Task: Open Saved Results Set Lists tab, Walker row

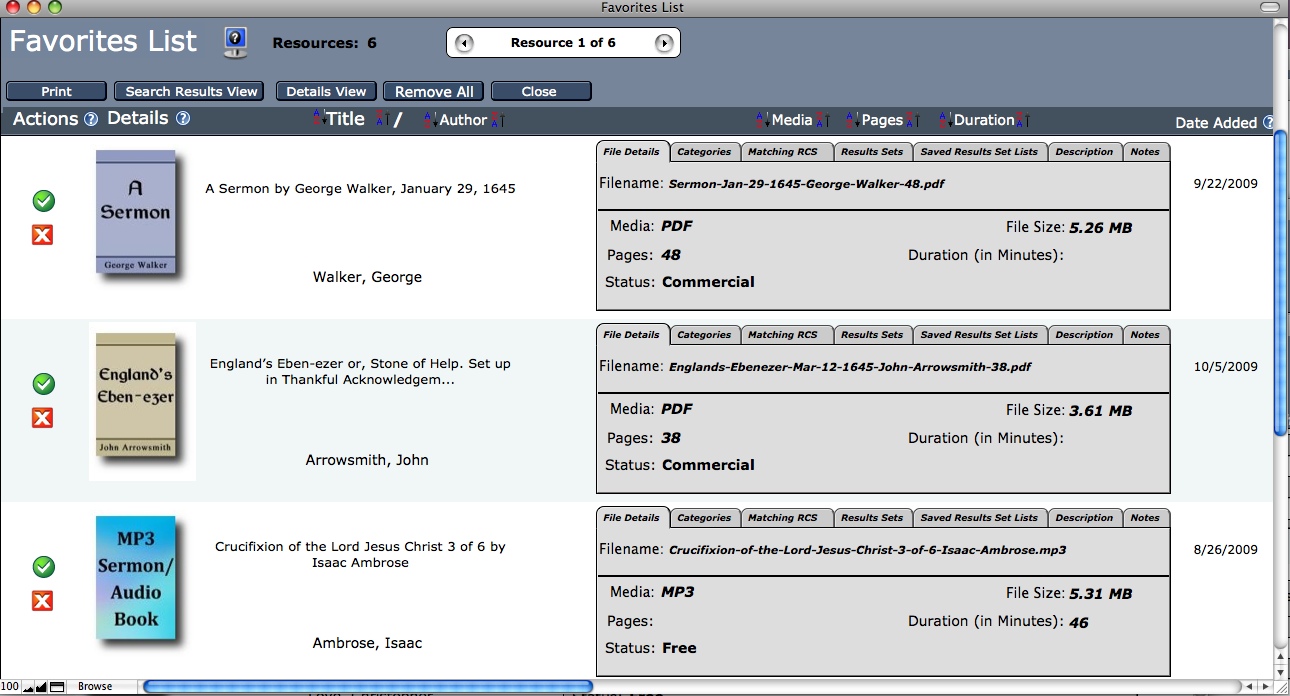Action: [x=979, y=152]
